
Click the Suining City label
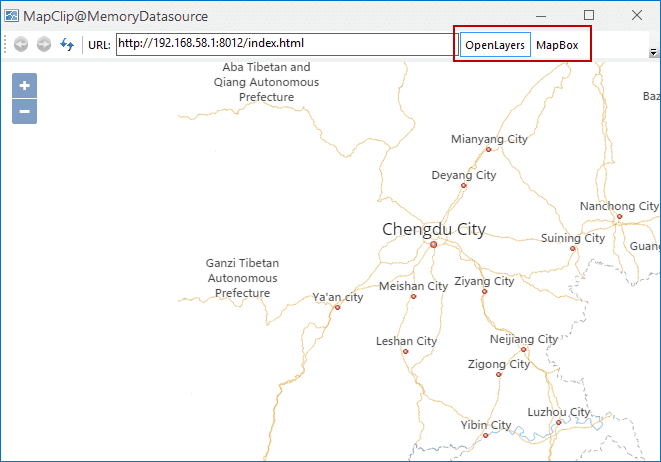(x=573, y=238)
